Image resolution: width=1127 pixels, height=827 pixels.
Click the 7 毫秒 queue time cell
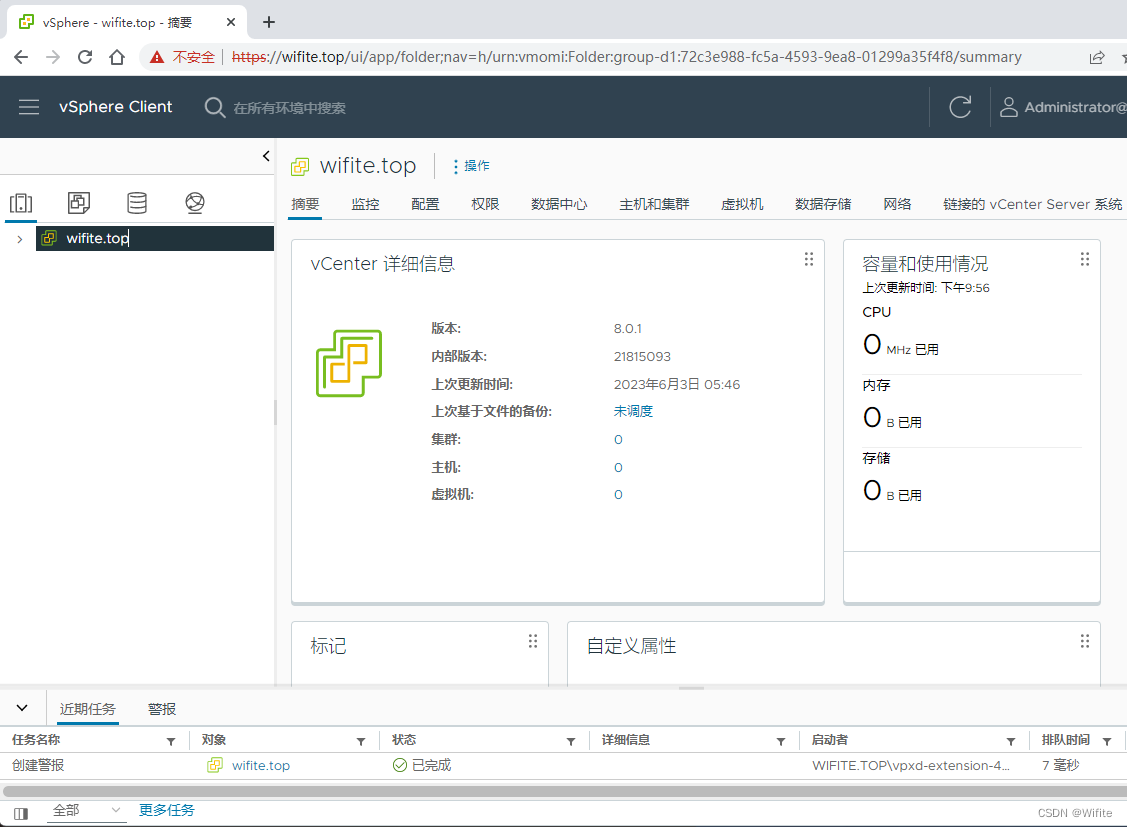(x=1061, y=766)
